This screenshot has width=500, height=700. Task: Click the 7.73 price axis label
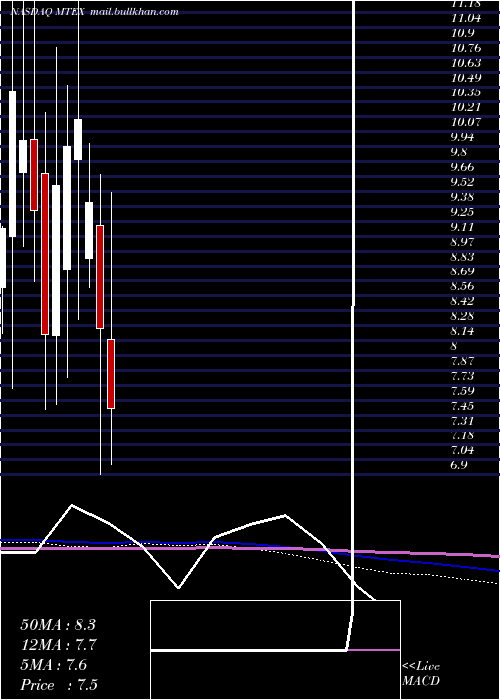coord(462,376)
